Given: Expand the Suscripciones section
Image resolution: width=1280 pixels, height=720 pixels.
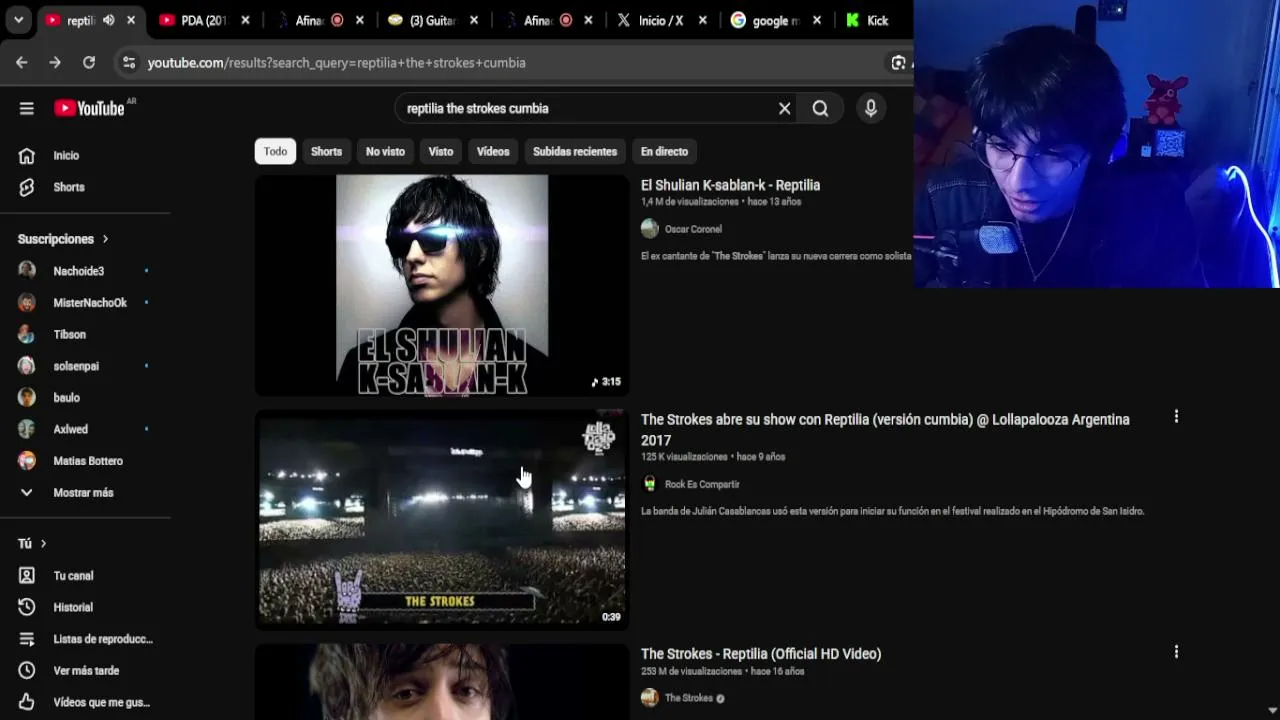Looking at the screenshot, I should [x=63, y=239].
